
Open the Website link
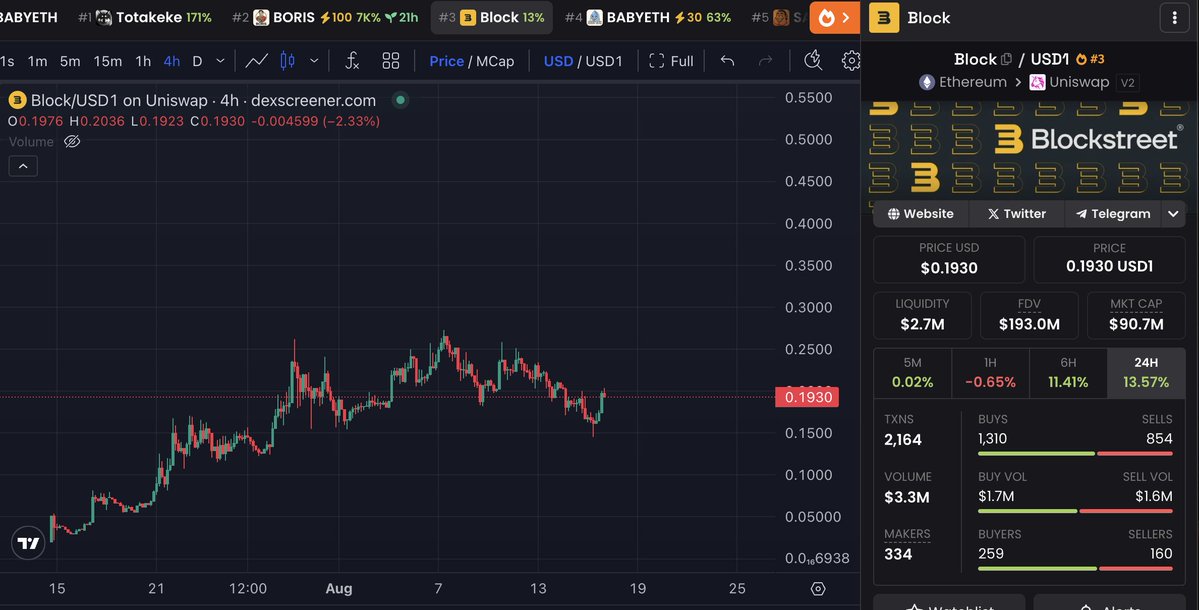tap(921, 214)
